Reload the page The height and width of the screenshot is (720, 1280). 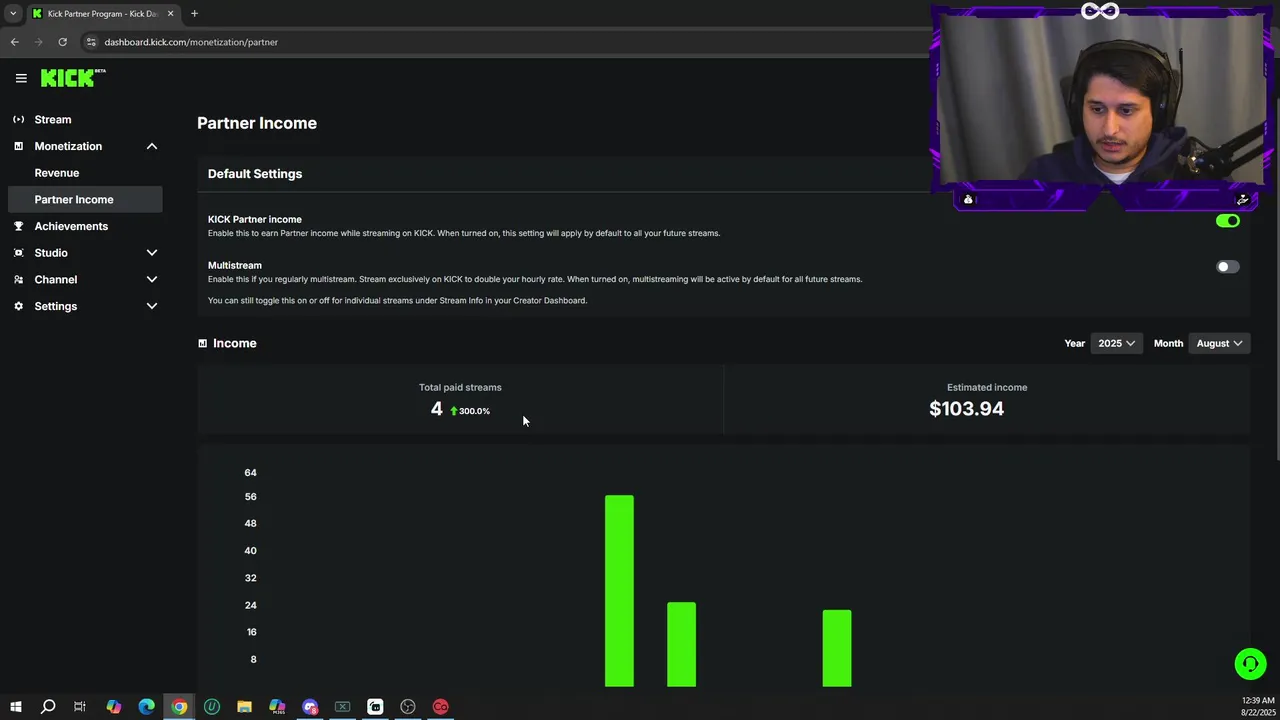62,42
